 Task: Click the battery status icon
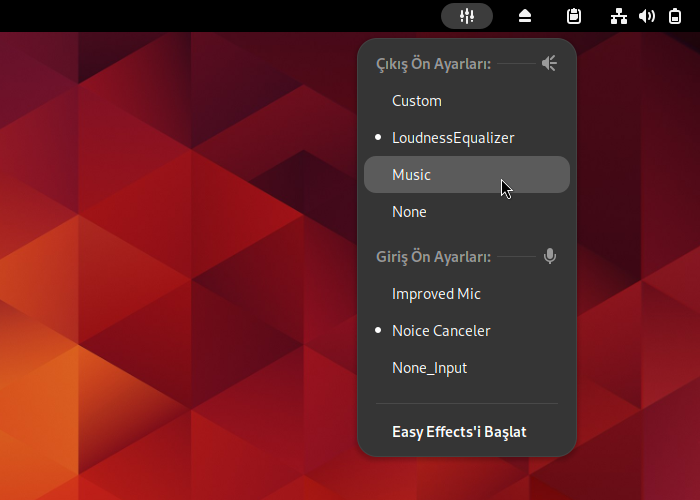tap(675, 16)
